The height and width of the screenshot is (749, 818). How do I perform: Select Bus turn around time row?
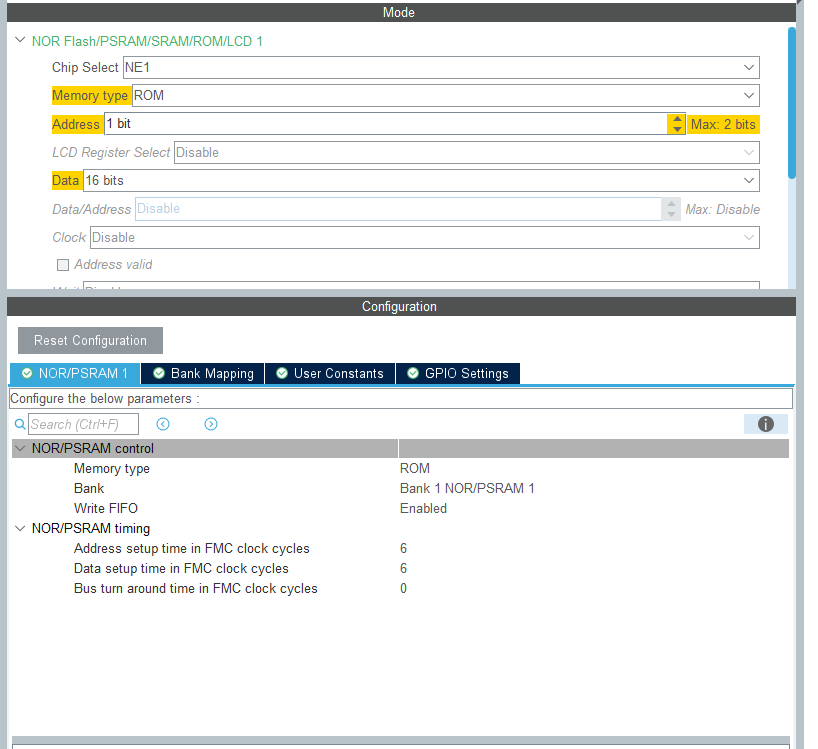tap(400, 588)
